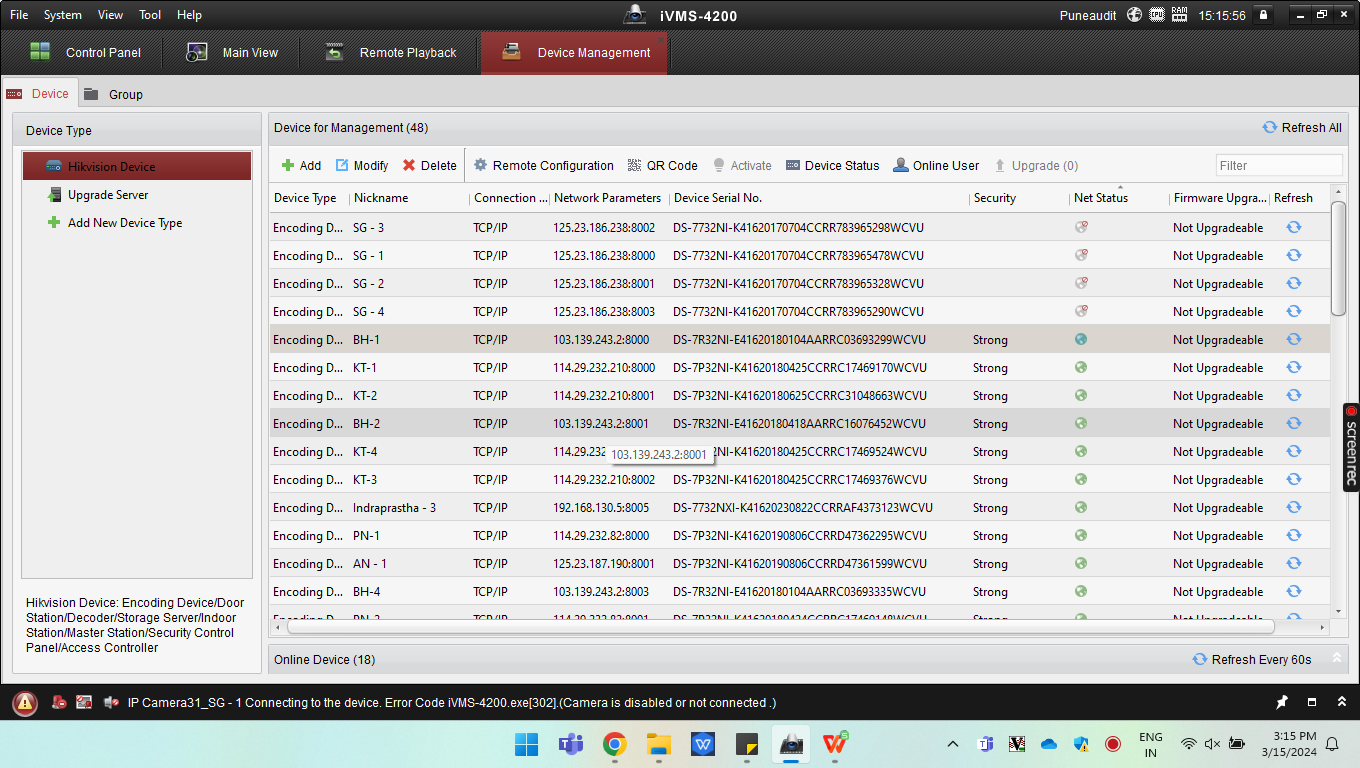1360x768 pixels.
Task: Click the Filter input field
Action: tap(1279, 166)
